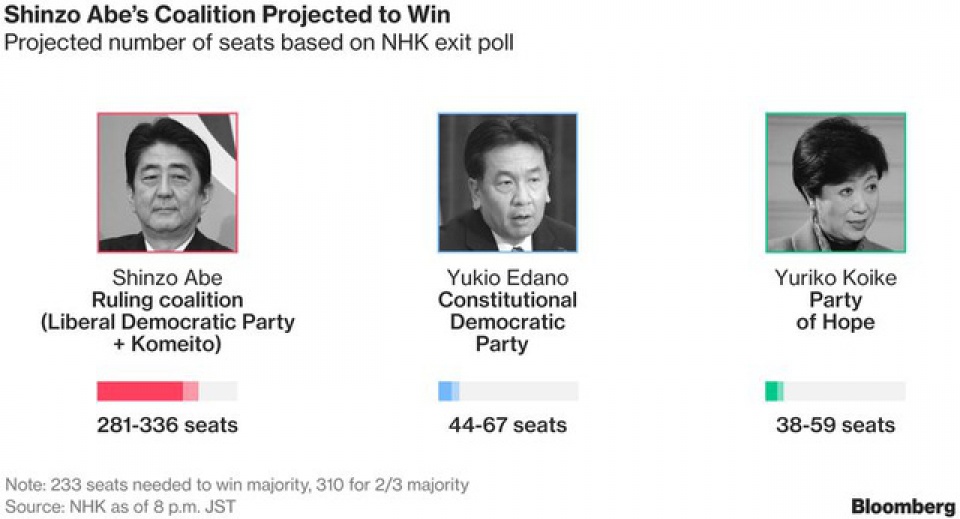Click the "Yuriko Koike" name label
The width and height of the screenshot is (960, 519).
pos(835,277)
